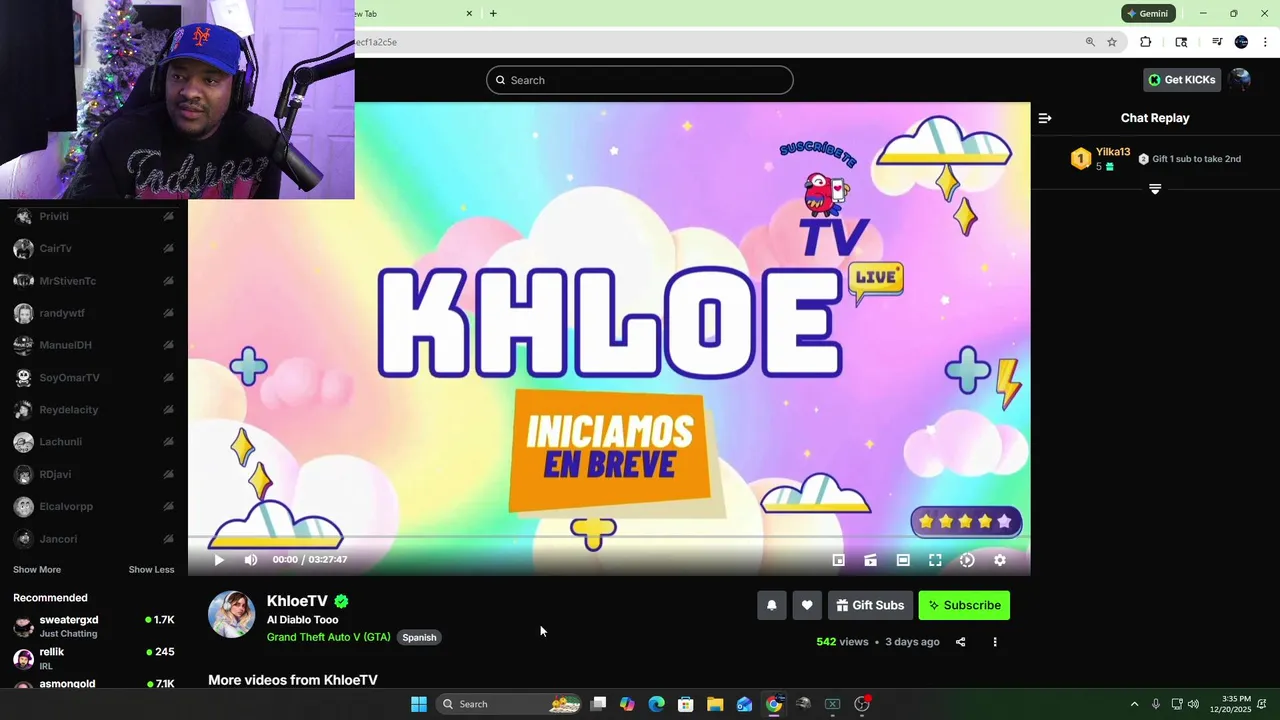Screen dimensions: 1280x720
Task: Open Outlook from taskbar
Action: point(744,704)
